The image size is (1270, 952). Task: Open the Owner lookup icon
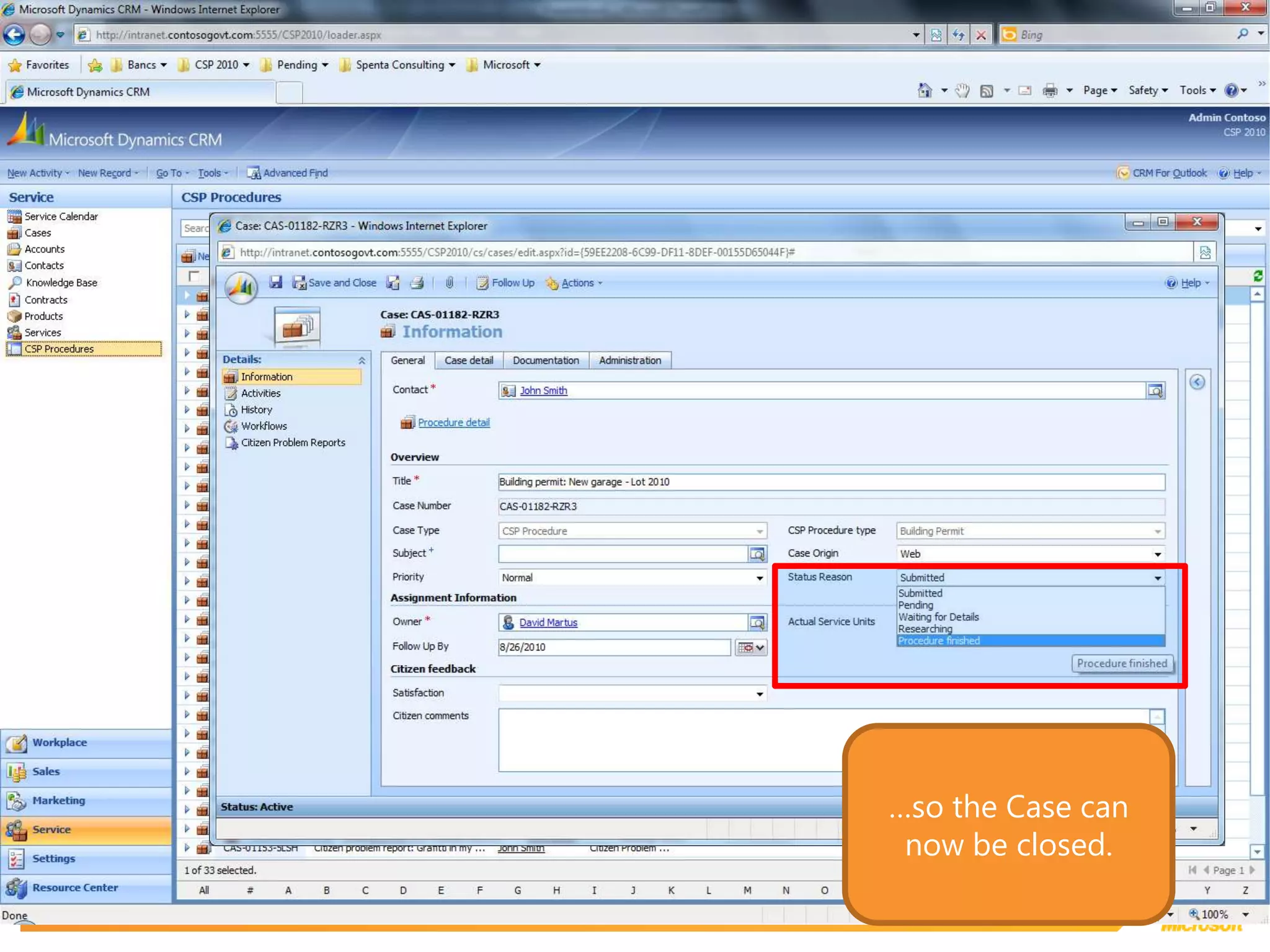click(757, 622)
